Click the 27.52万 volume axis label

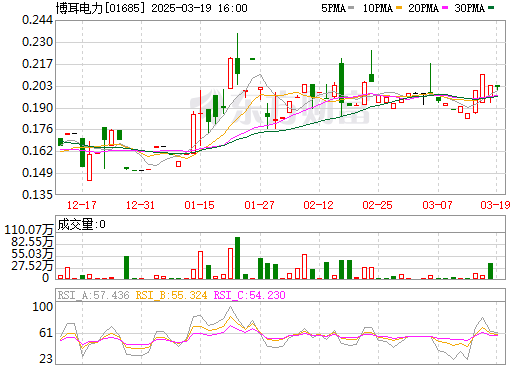click(32, 266)
